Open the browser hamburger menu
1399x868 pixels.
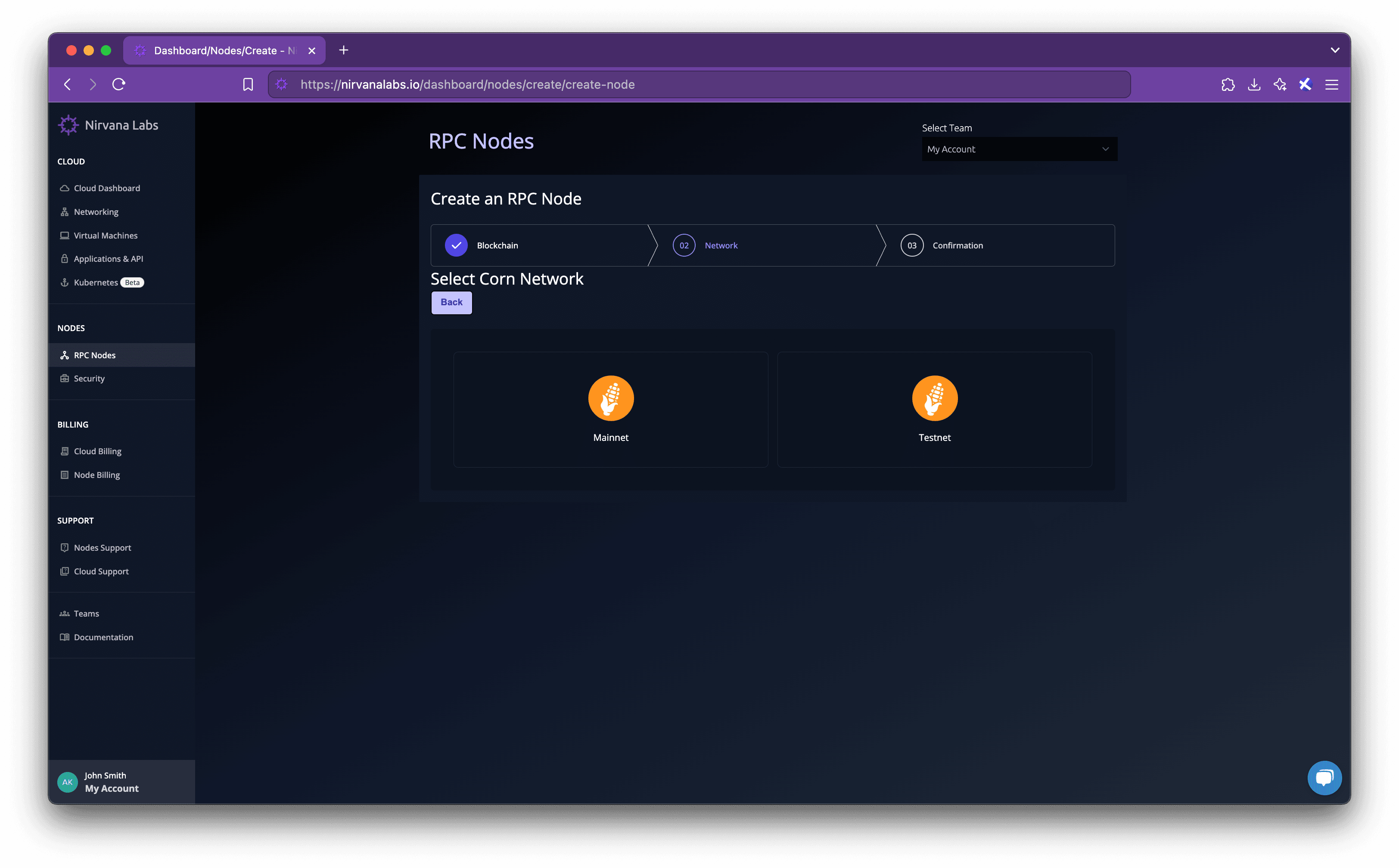coord(1331,84)
